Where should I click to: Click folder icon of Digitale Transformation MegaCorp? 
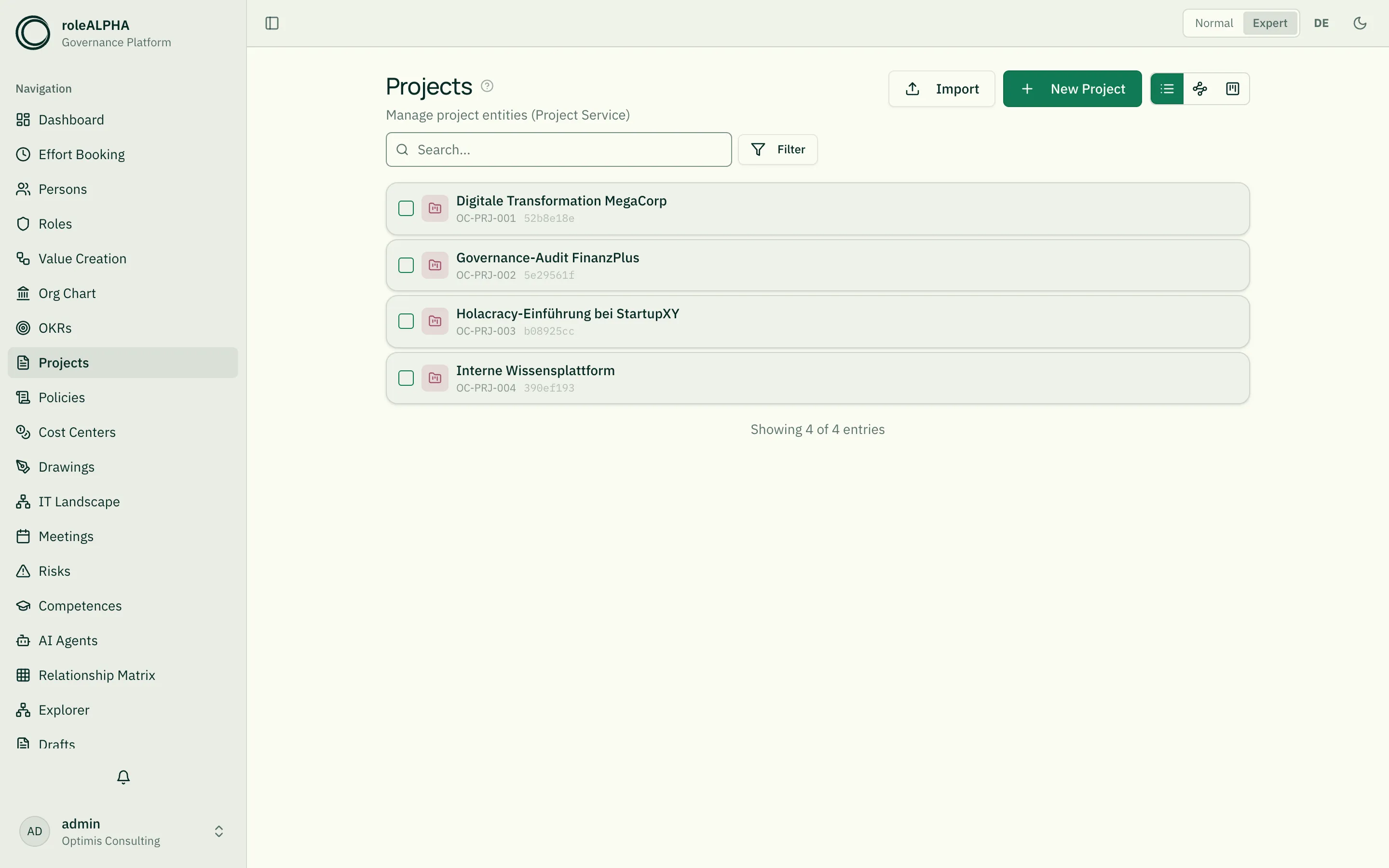click(435, 208)
